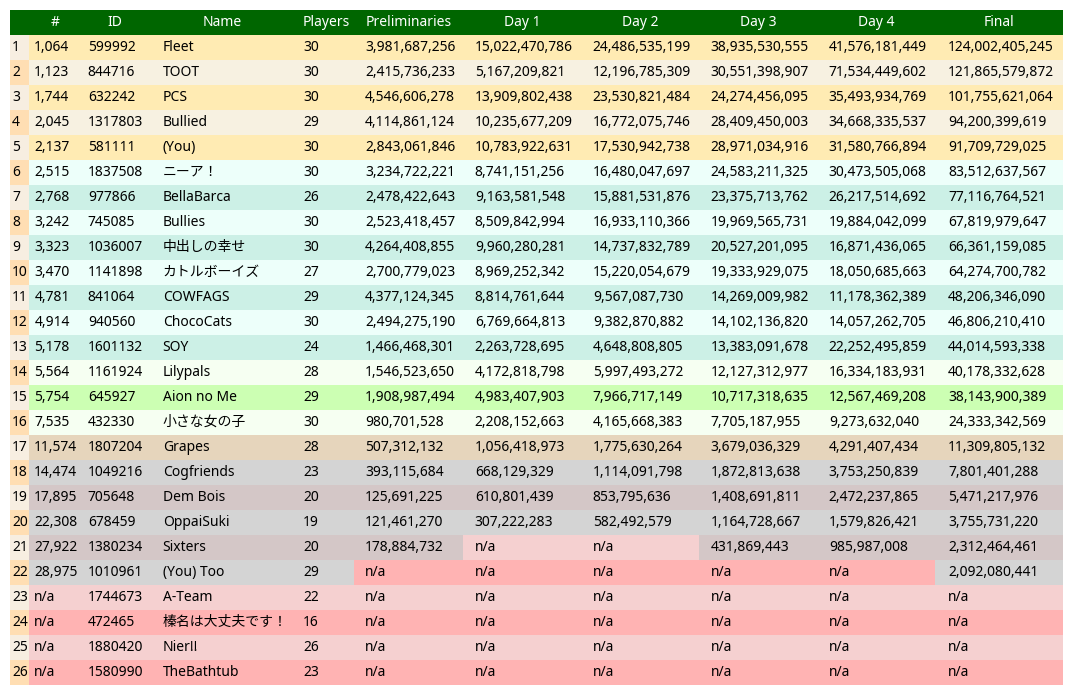
Task: Click Fleet's final score 124,002,405,245
Action: pos(1000,46)
